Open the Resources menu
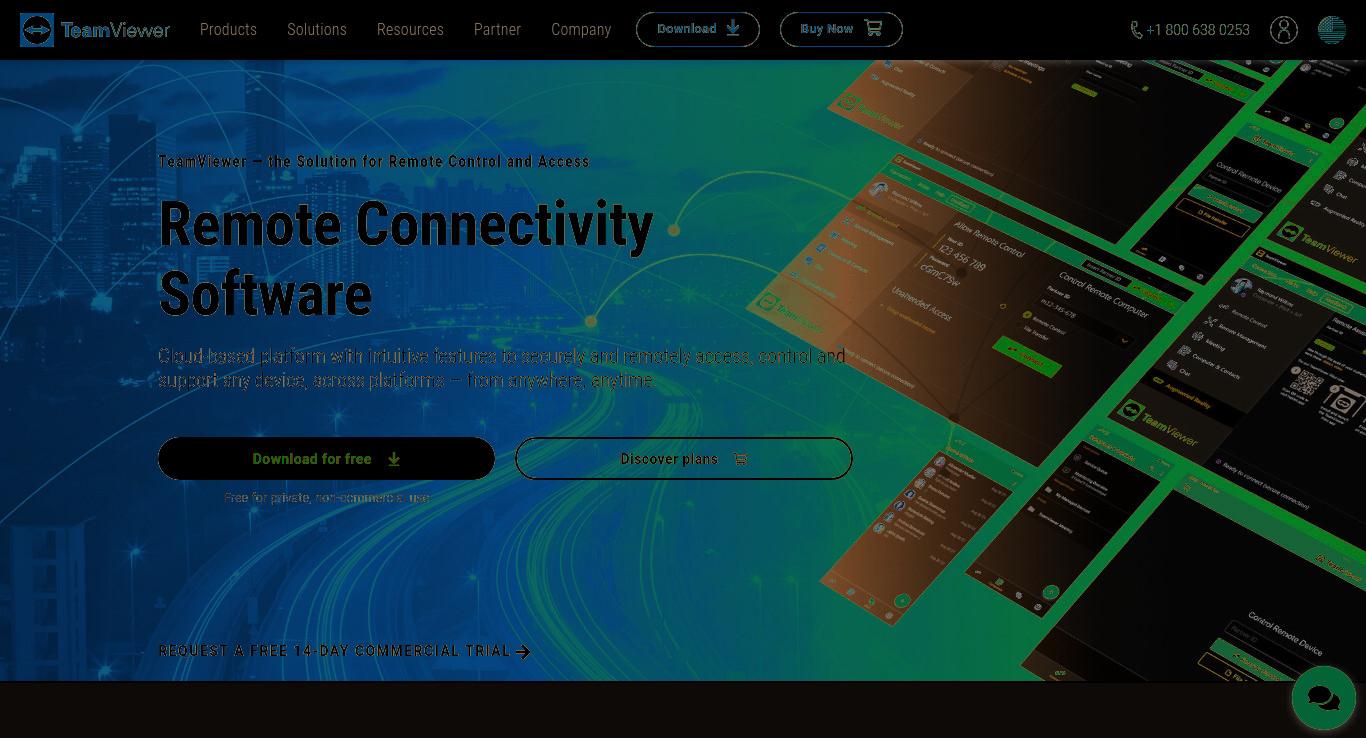The height and width of the screenshot is (738, 1366). [x=410, y=30]
